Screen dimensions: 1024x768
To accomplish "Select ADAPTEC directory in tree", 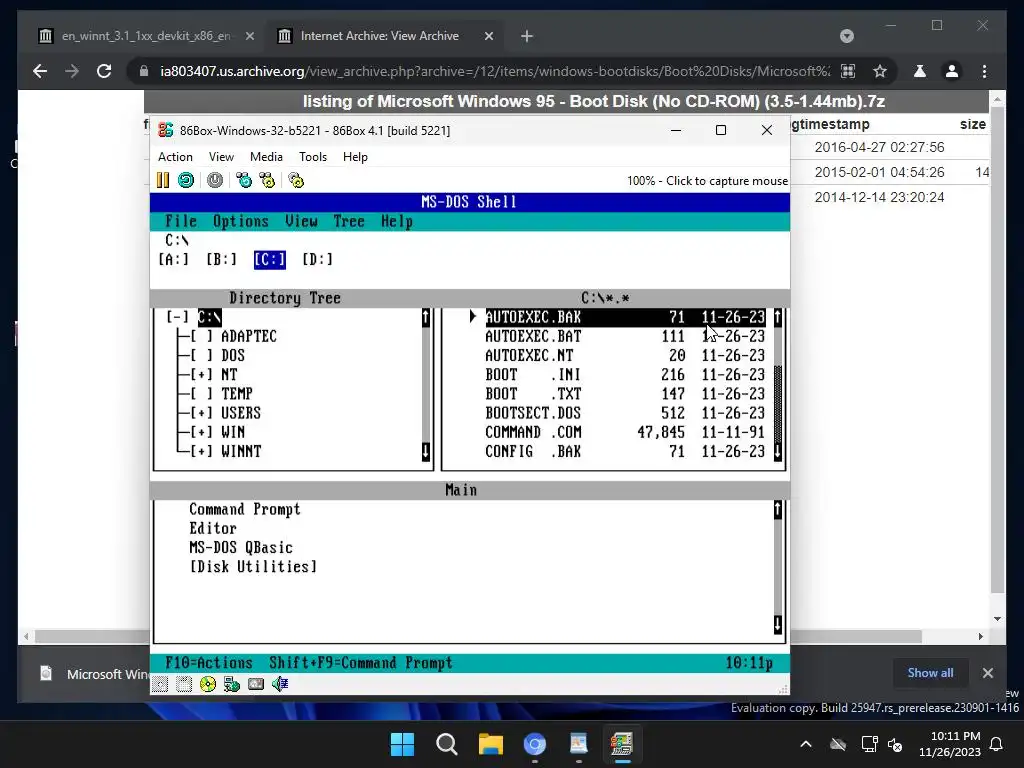I will (x=249, y=336).
